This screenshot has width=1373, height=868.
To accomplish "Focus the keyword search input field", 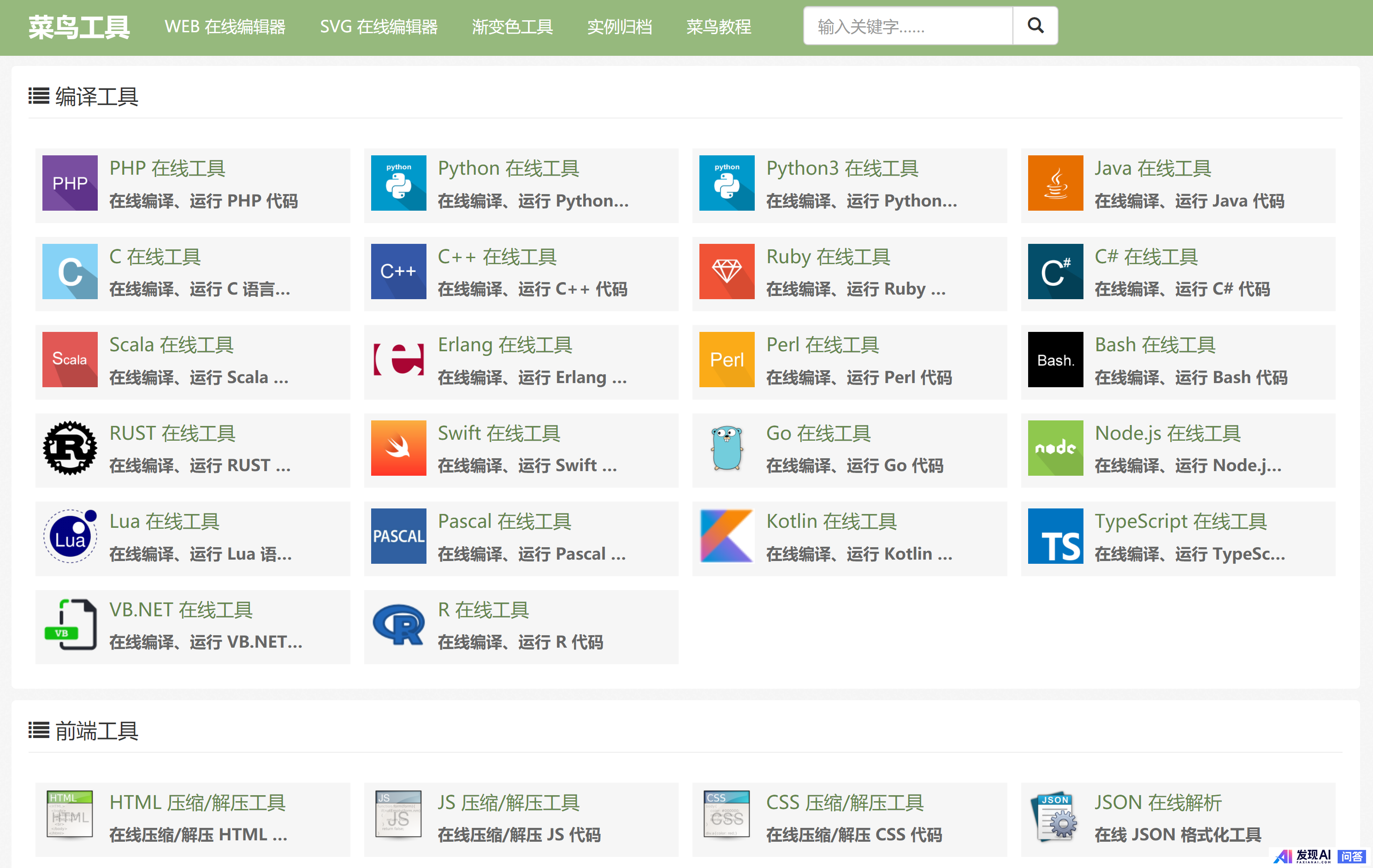I will coord(908,26).
